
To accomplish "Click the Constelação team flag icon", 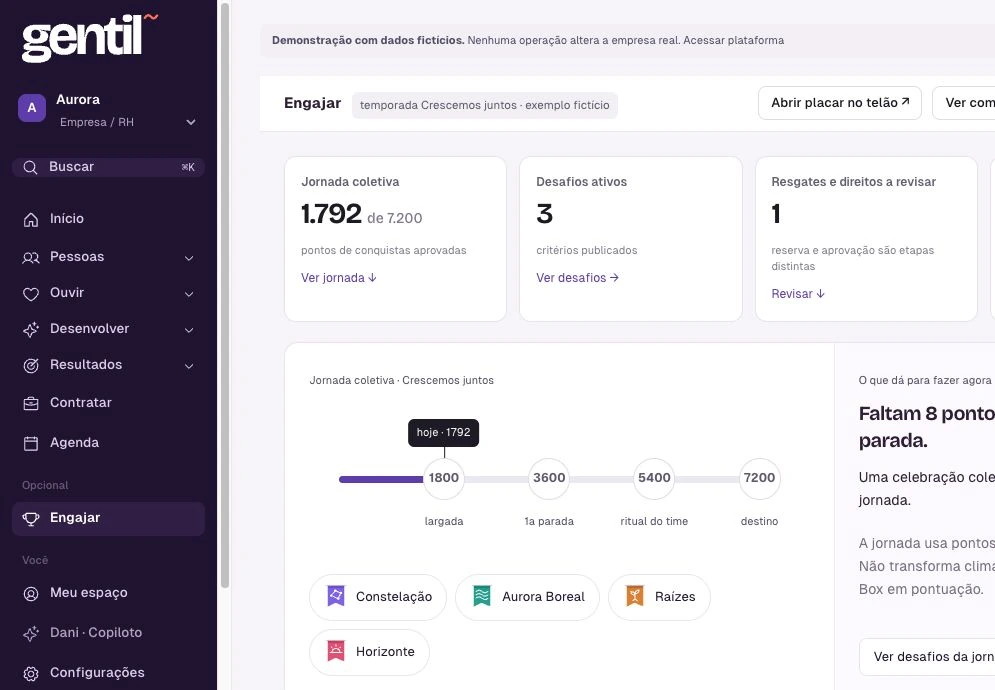I will point(336,596).
